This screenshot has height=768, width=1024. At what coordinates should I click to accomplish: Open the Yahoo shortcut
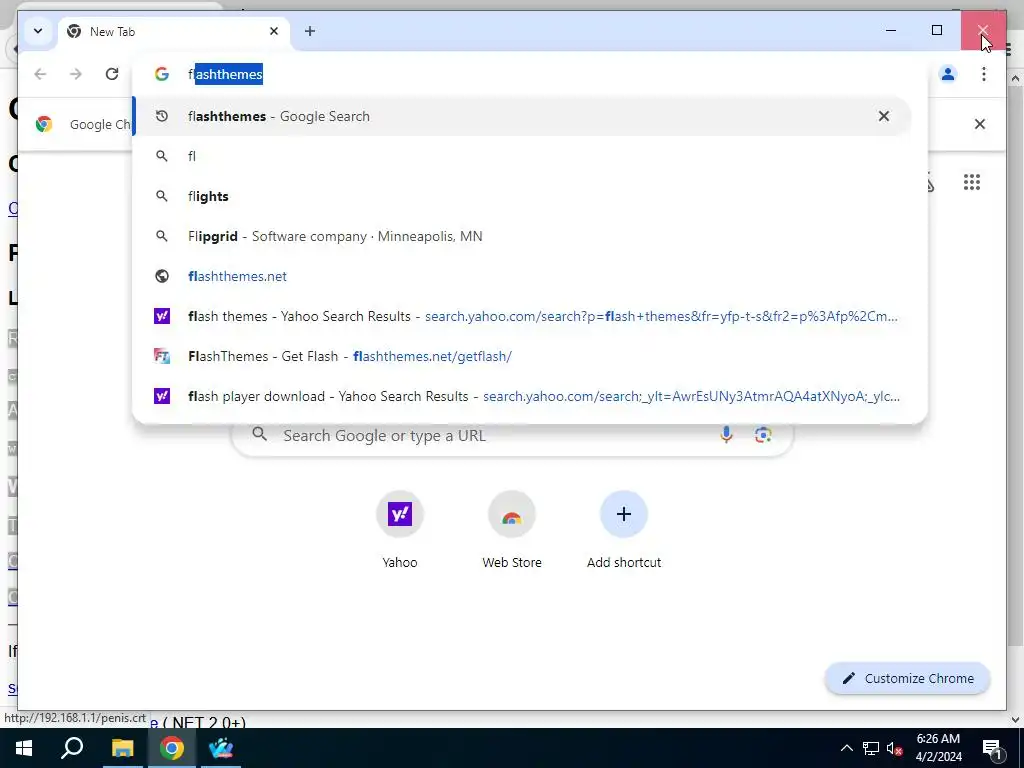pos(400,530)
